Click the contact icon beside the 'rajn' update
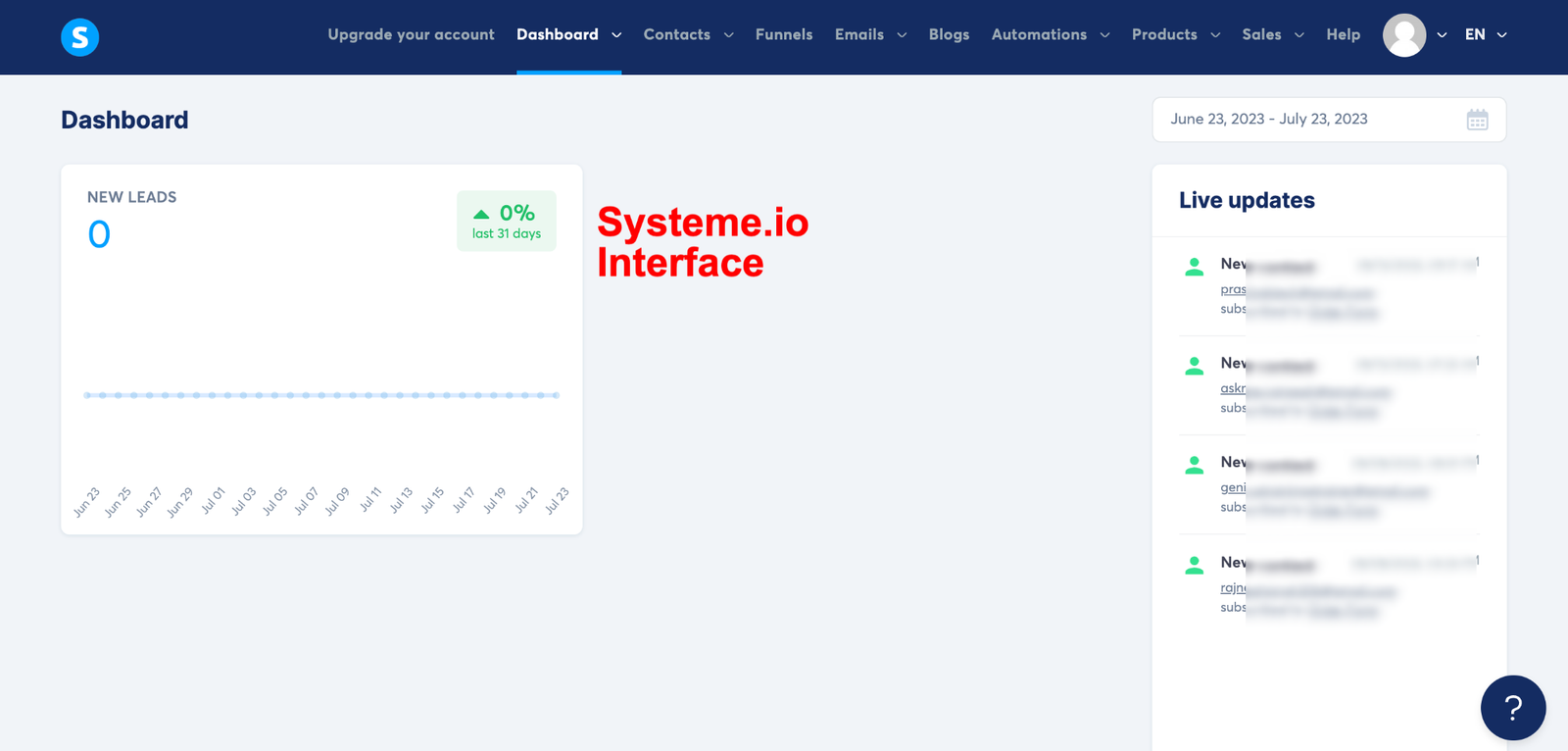 click(x=1194, y=565)
